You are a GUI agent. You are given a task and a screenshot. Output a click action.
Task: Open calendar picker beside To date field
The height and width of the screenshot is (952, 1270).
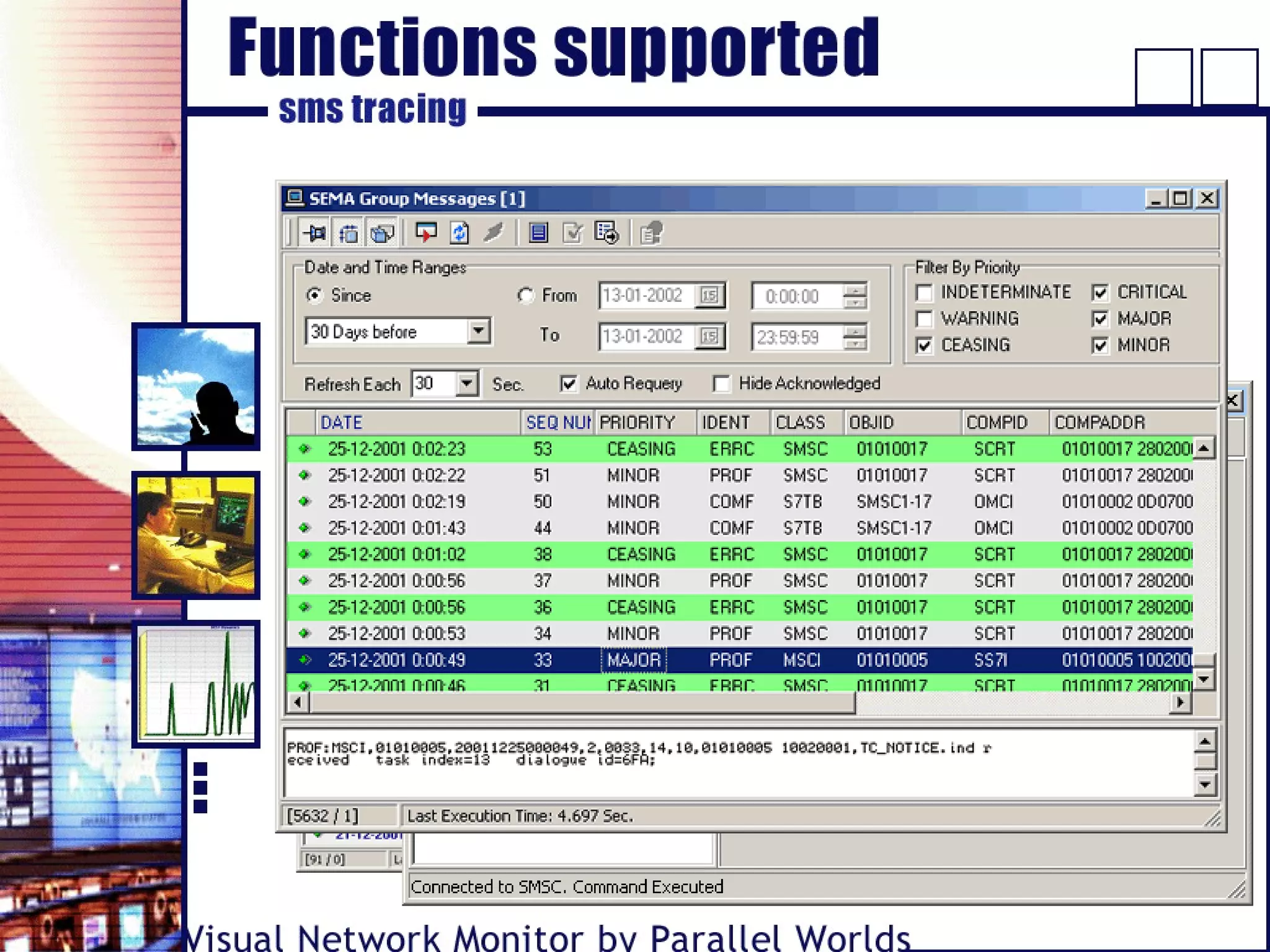click(x=709, y=337)
